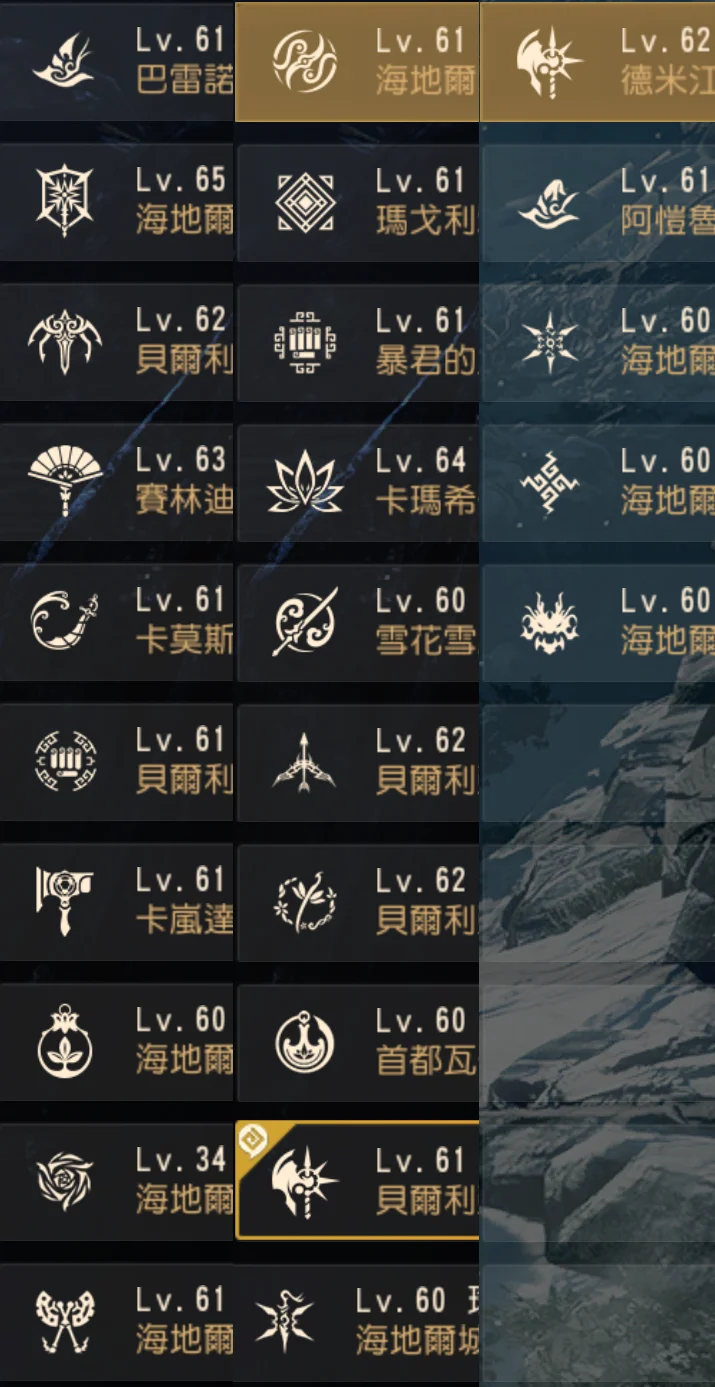Choose the Lv. 60 首都瓦 character

tap(357, 1042)
